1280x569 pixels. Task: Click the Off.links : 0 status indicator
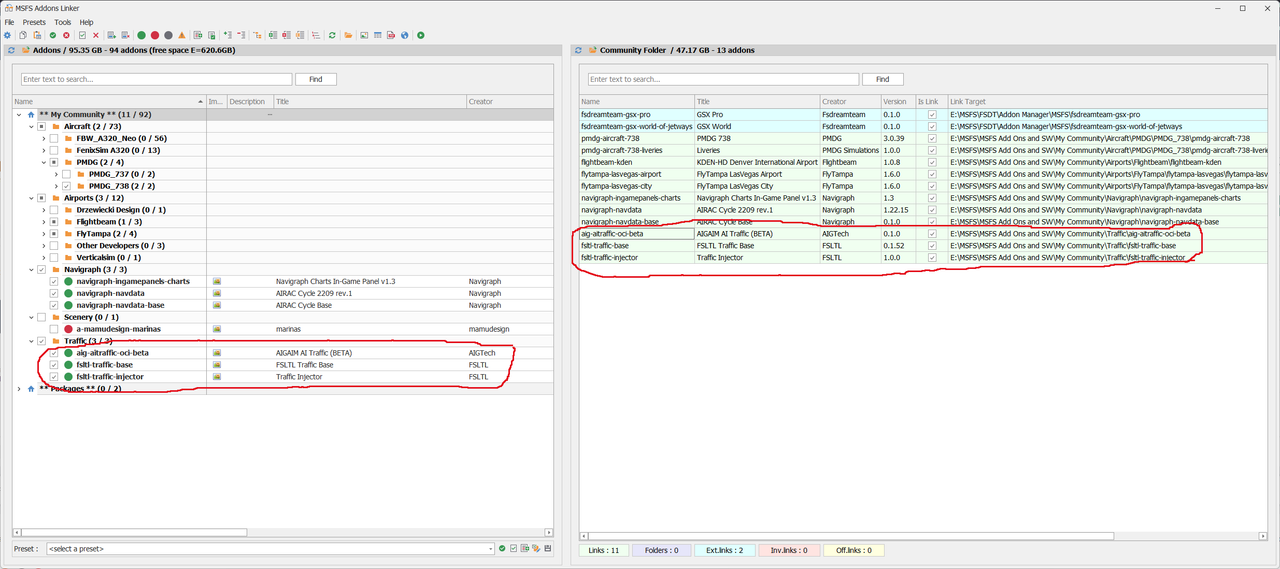click(854, 550)
